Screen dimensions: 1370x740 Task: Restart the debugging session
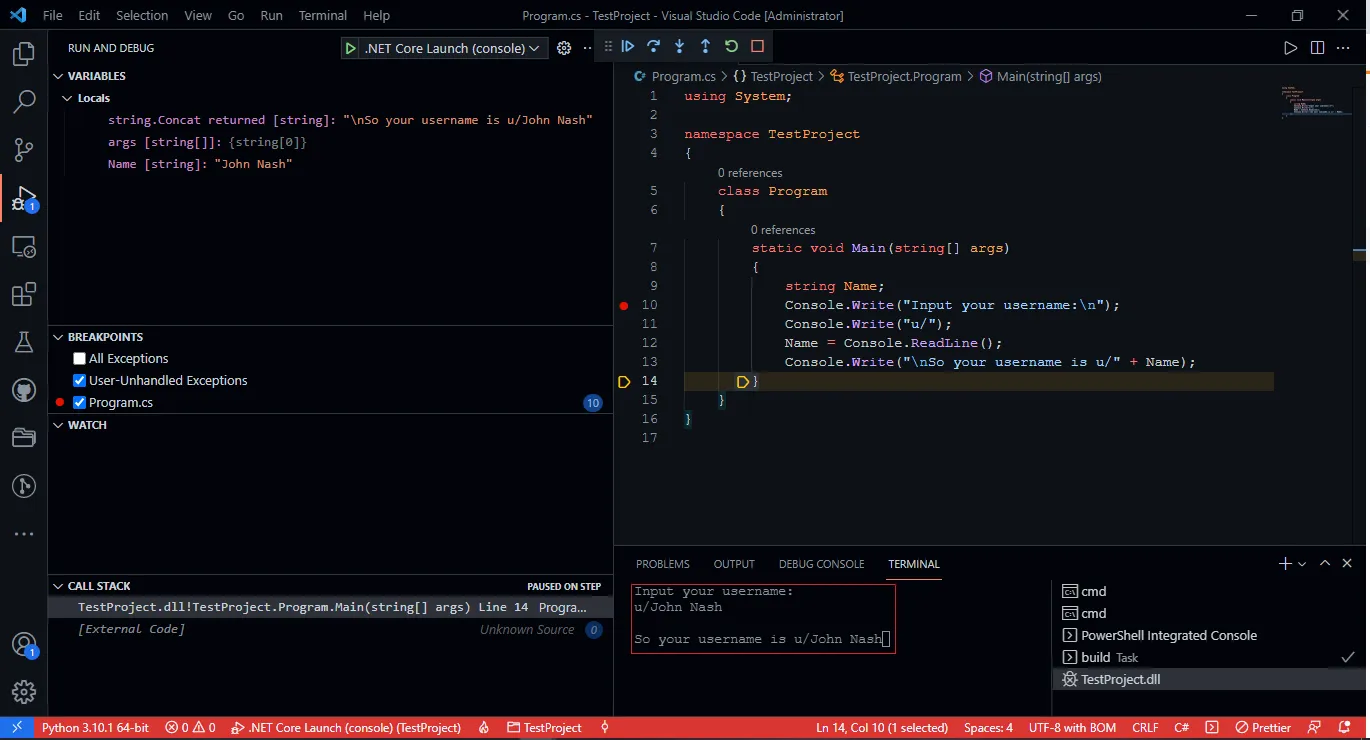click(x=731, y=46)
